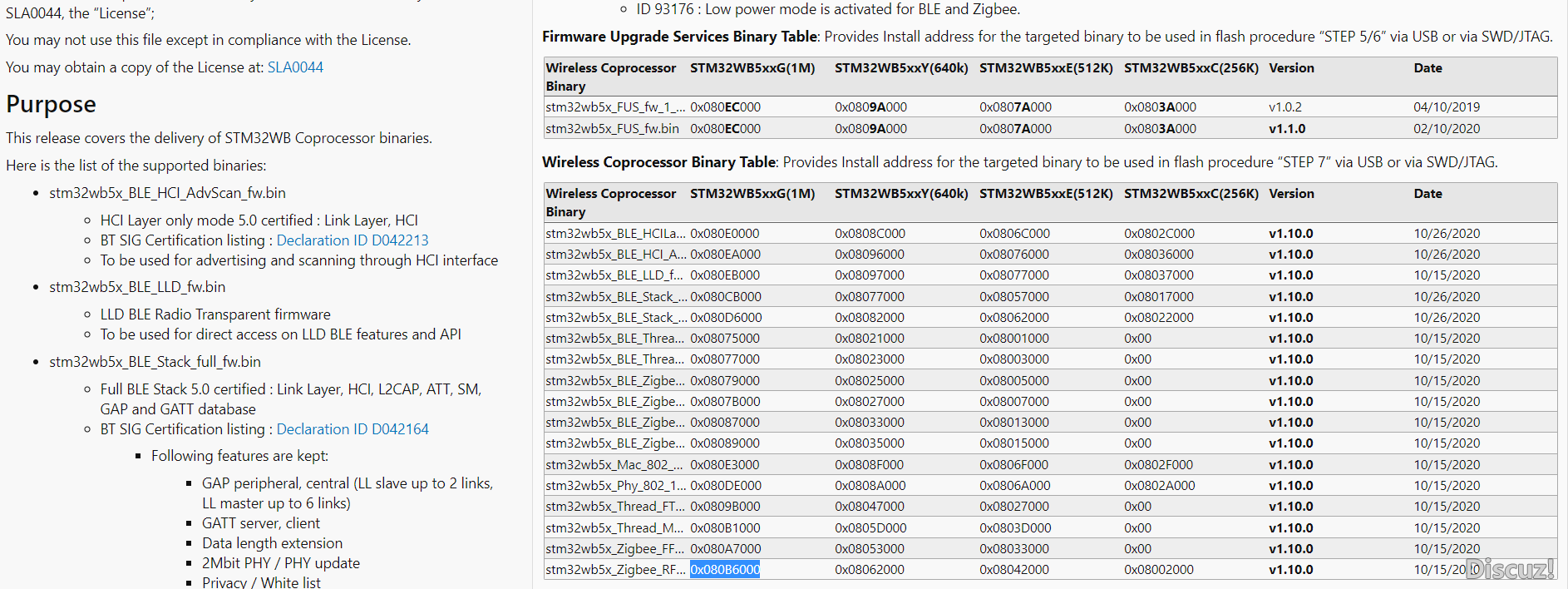Click the highlighted address 0x080B6000
The image size is (1568, 589).
point(725,570)
